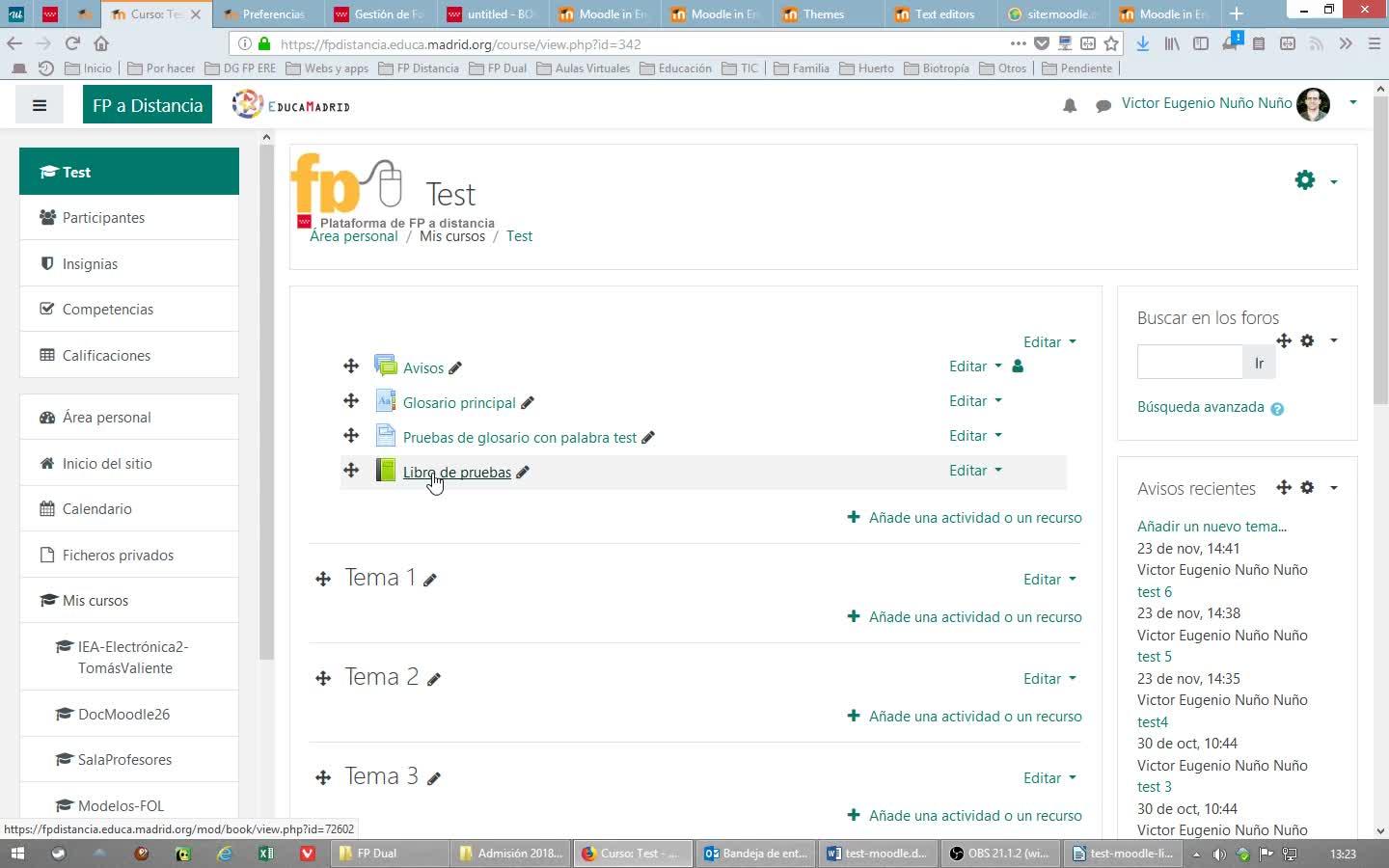
Task: Expand Editar dropdown for Libro de pruebas
Action: (x=975, y=471)
